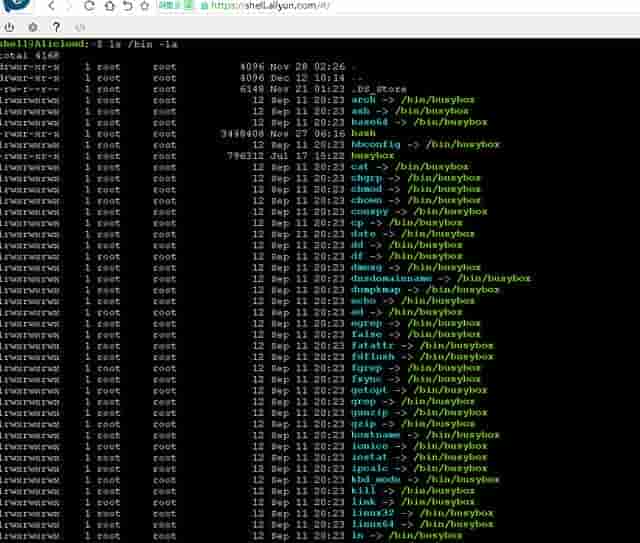Click the 'grep' symlink name
Screen dimensions: 640x543
(x=363, y=402)
